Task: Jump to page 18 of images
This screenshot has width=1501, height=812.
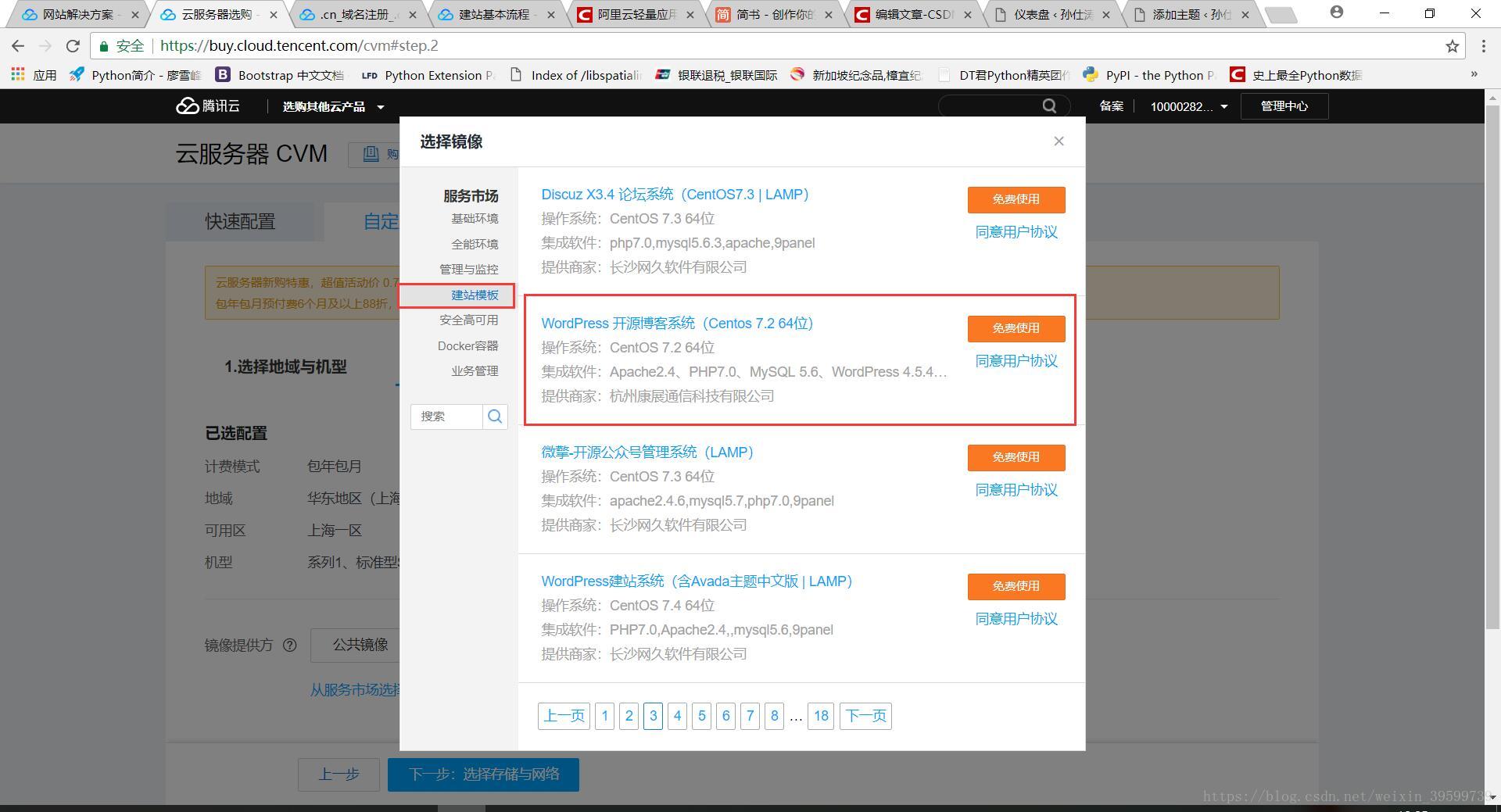Action: point(821,716)
